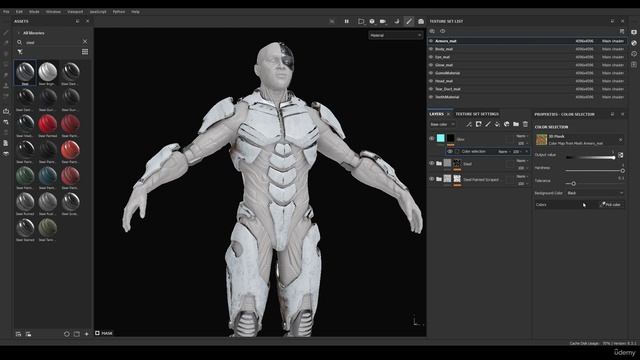Clear the Assets search text
This screenshot has height=360, width=640.
pyautogui.click(x=85, y=42)
